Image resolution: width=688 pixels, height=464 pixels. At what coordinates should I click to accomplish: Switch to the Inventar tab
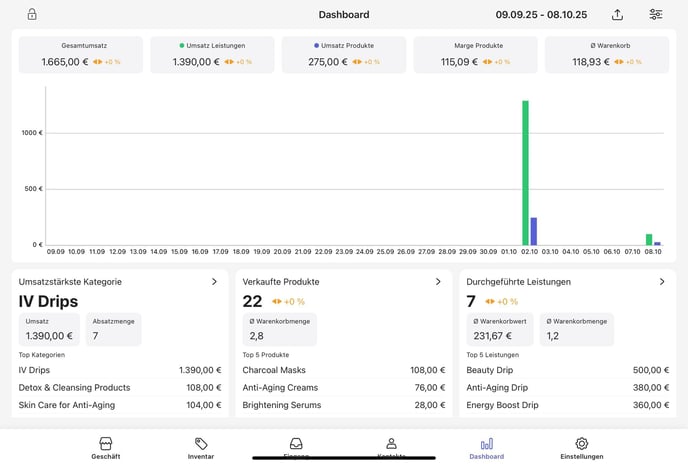[201, 447]
